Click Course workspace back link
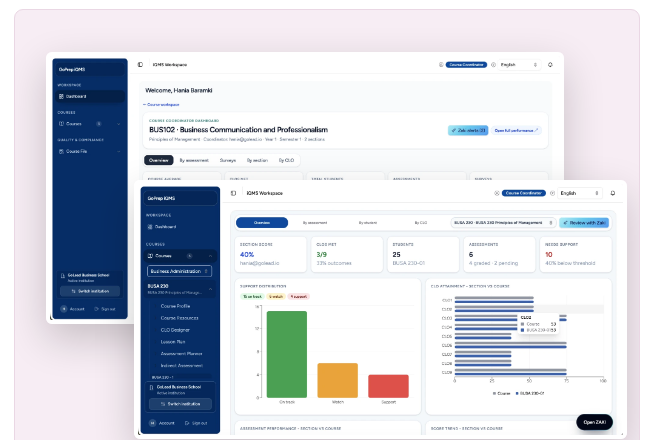This screenshot has width=660, height=440. click(x=161, y=104)
